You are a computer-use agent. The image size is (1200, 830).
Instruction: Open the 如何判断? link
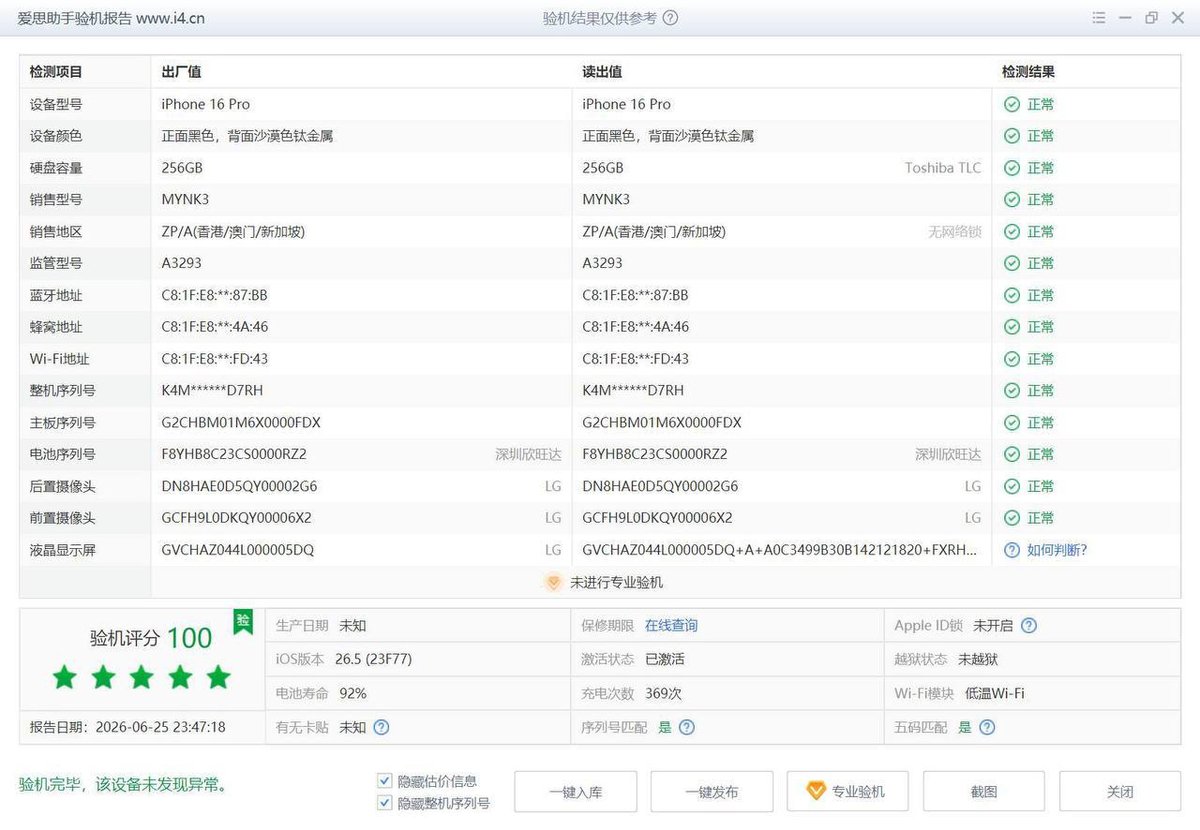coord(1057,550)
